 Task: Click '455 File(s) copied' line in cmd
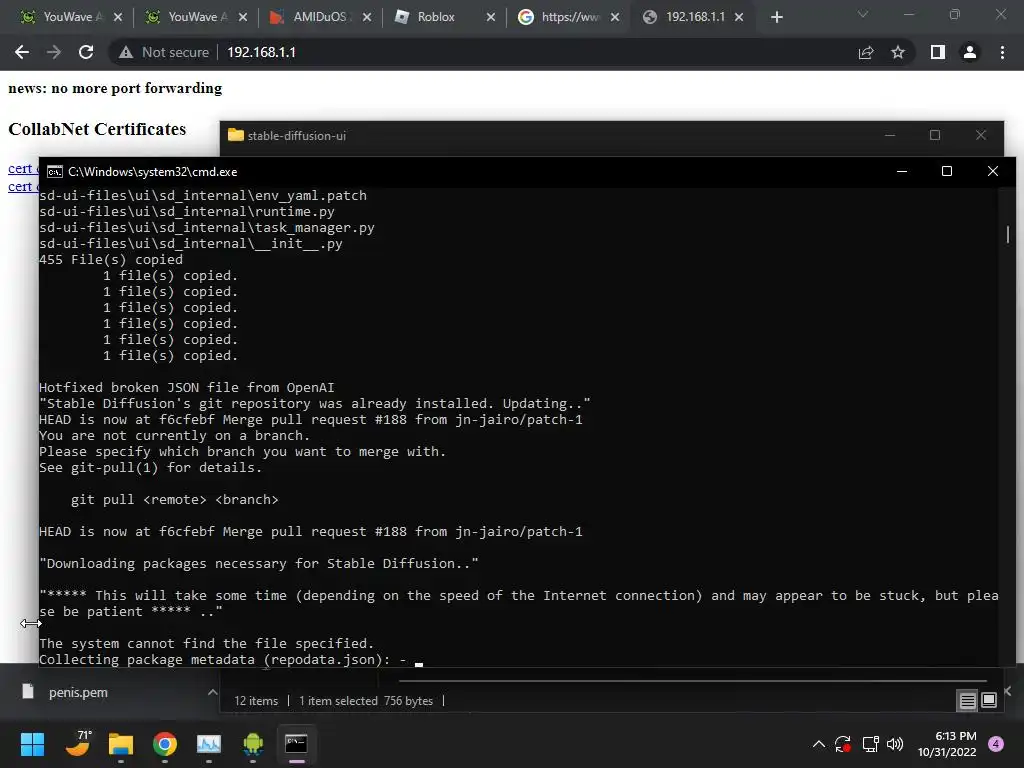coord(111,259)
